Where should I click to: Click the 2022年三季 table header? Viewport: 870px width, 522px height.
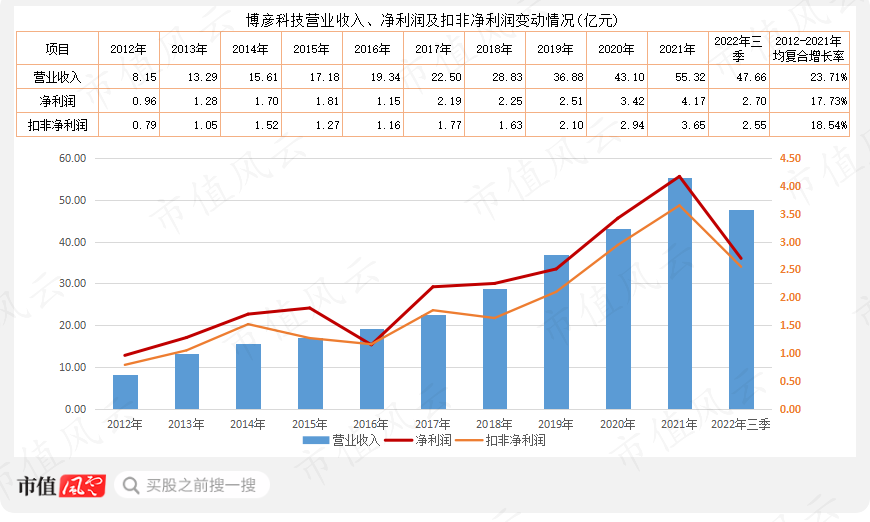coord(739,49)
